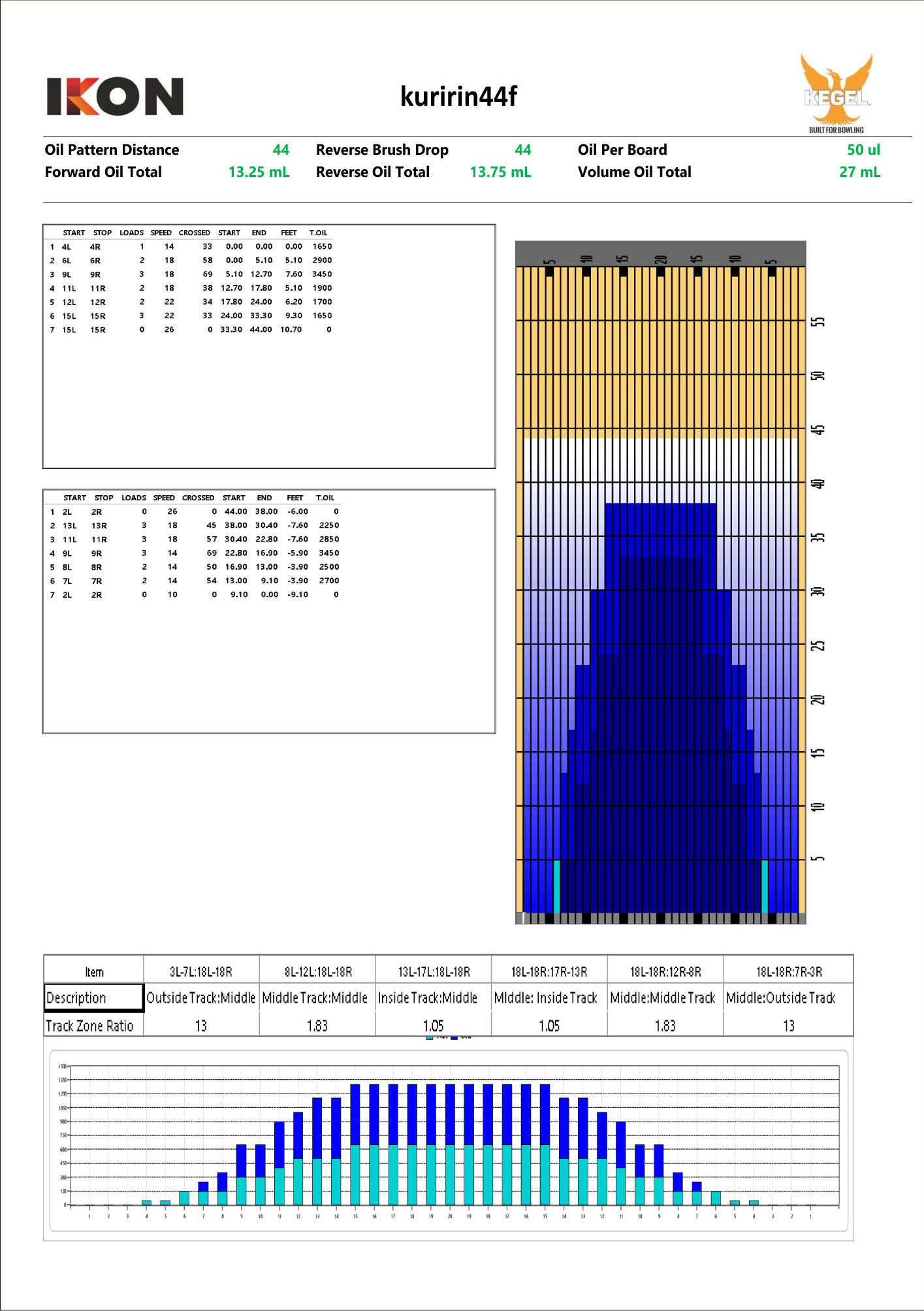Click the T.OIL column header in reverse table
This screenshot has width=924, height=1311.
(x=325, y=498)
